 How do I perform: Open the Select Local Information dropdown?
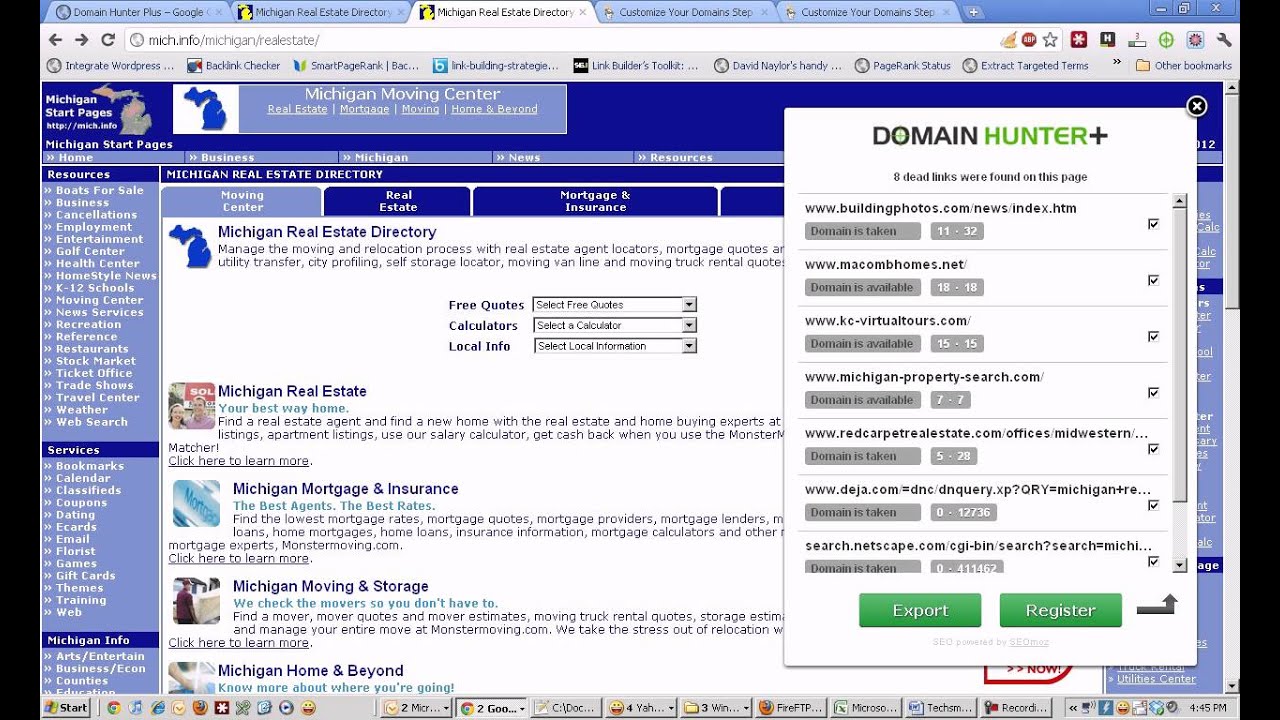pyautogui.click(x=614, y=346)
